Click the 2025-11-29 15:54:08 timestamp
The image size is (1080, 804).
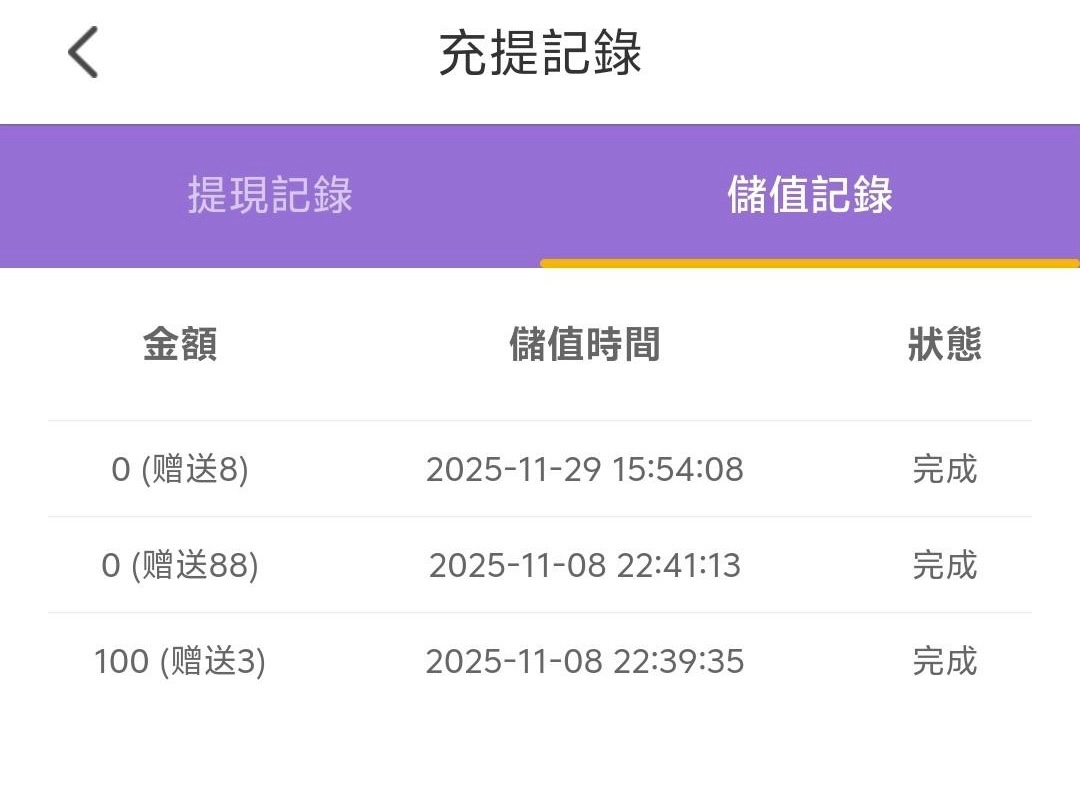585,469
